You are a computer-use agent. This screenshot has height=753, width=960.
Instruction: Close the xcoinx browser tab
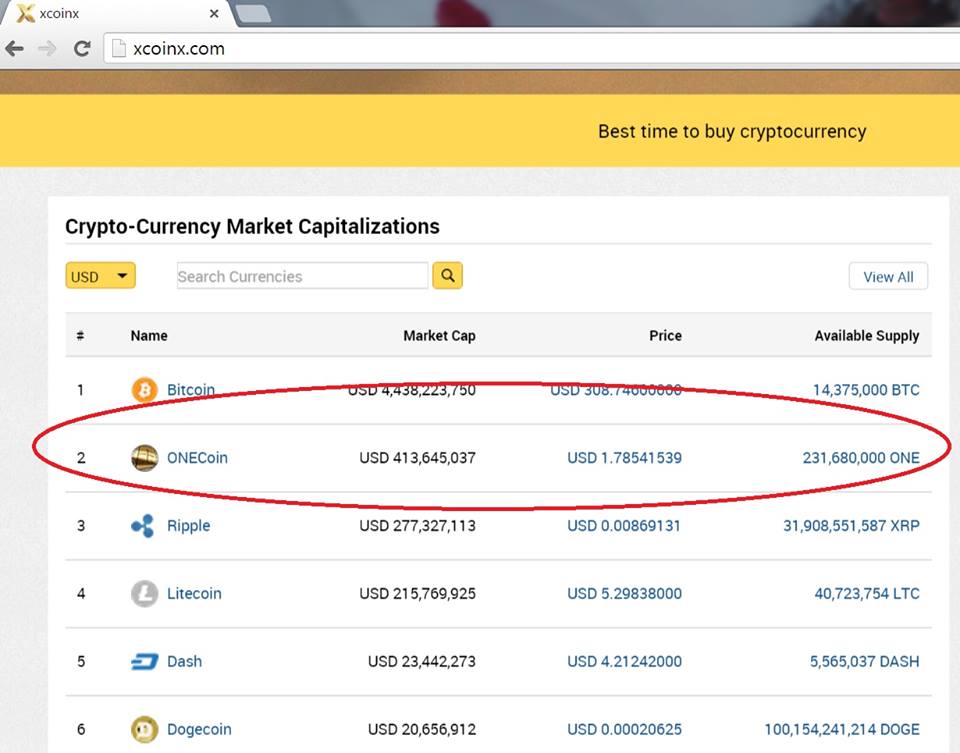pyautogui.click(x=214, y=13)
